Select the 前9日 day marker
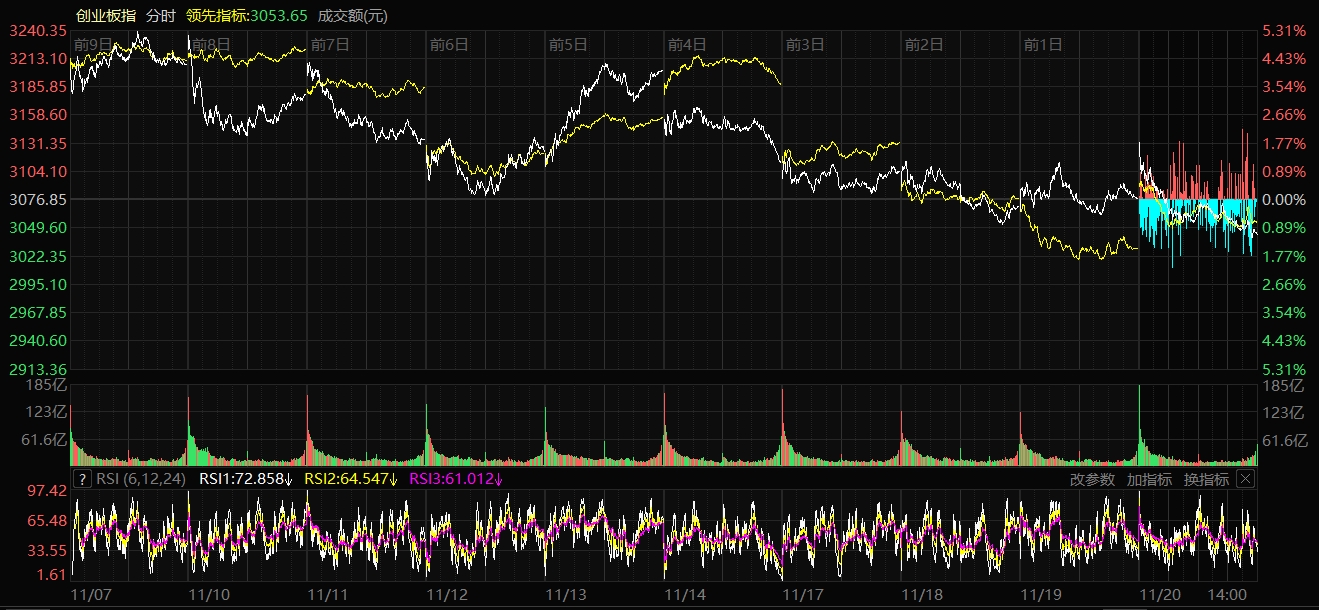Image resolution: width=1319 pixels, height=610 pixels. point(93,44)
